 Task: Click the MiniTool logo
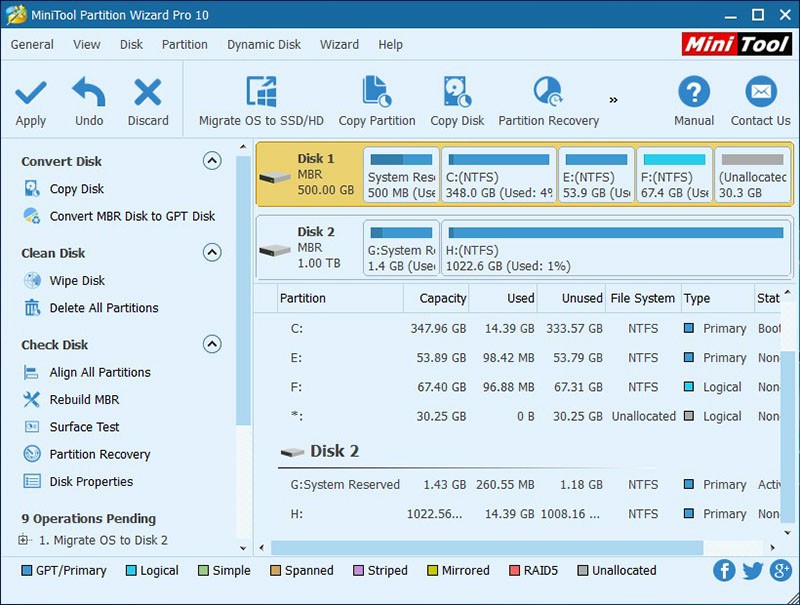[736, 44]
